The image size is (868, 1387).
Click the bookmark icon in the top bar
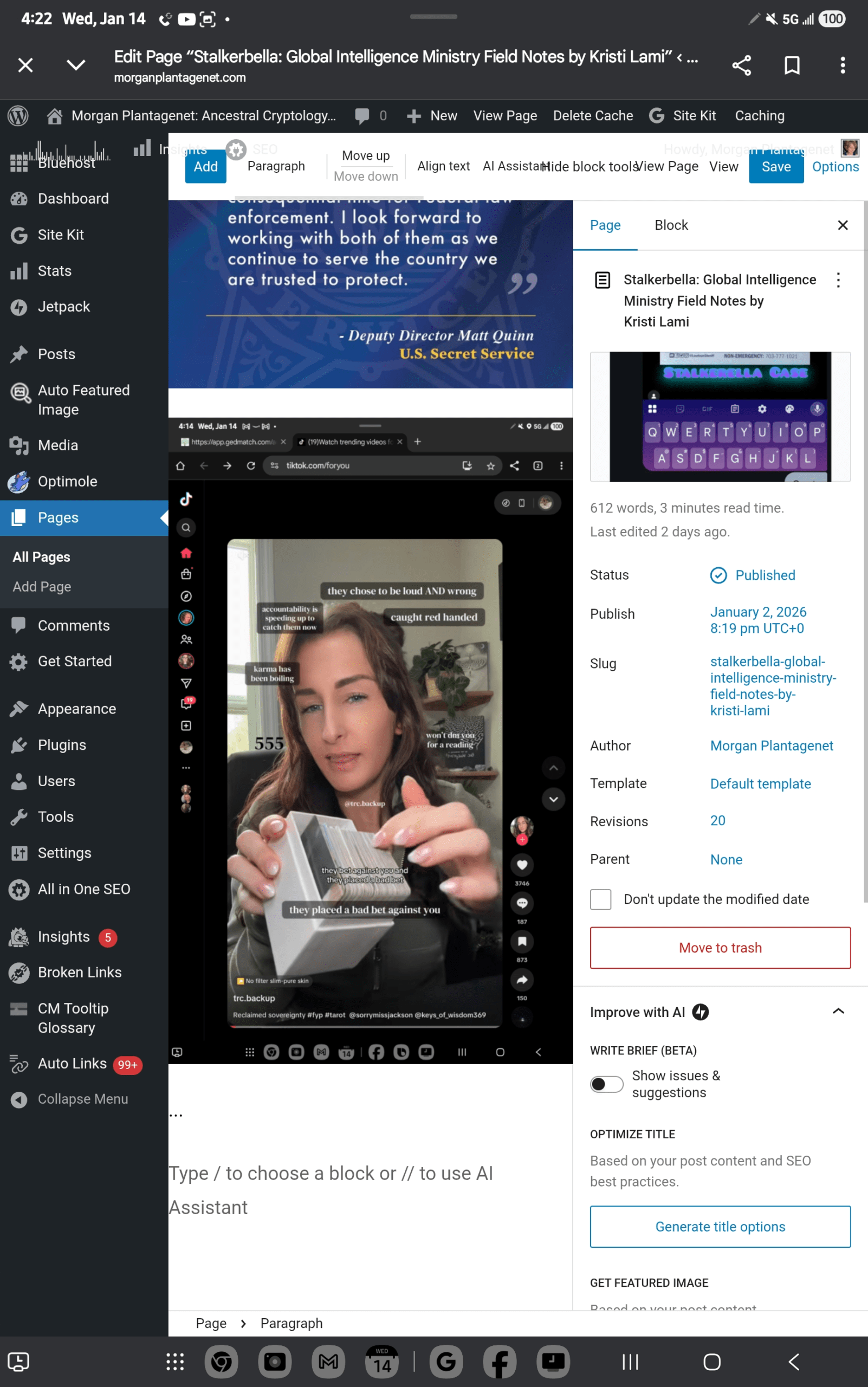(792, 65)
